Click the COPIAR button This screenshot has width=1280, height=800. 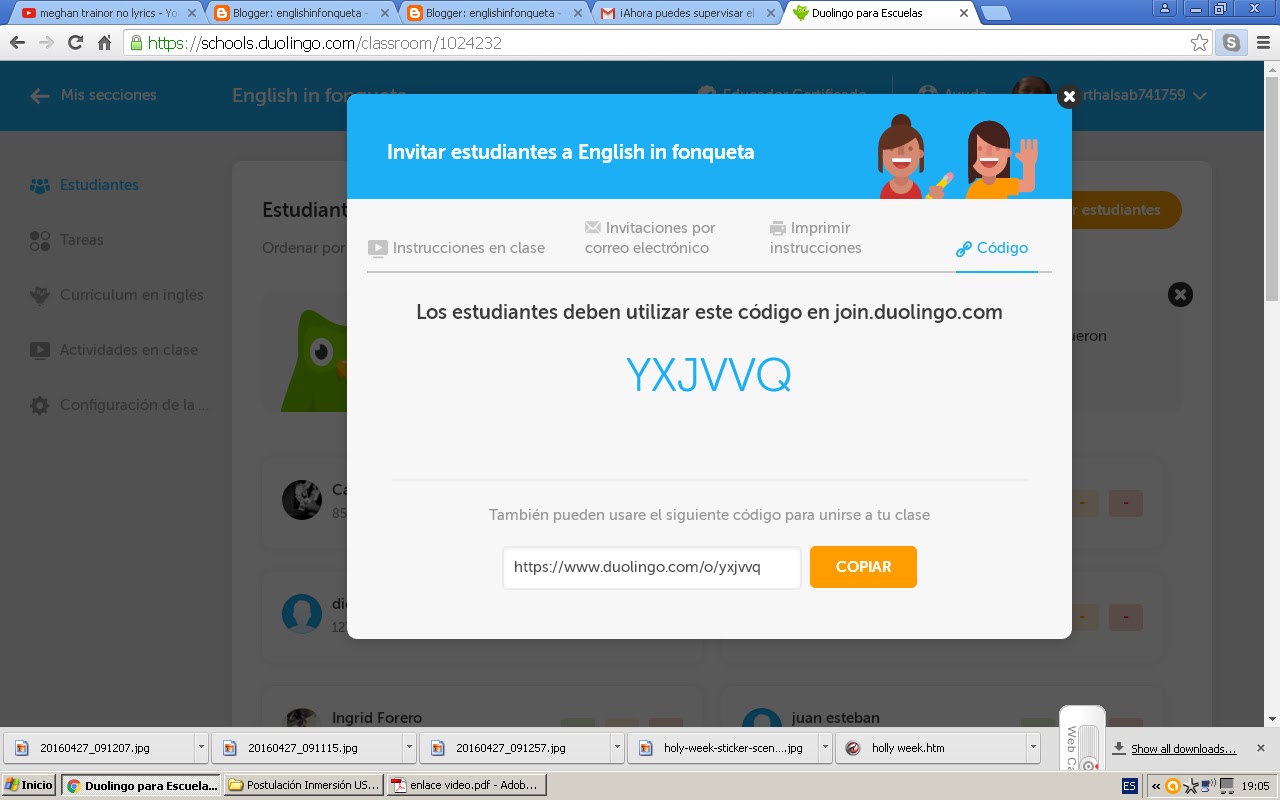pos(863,567)
